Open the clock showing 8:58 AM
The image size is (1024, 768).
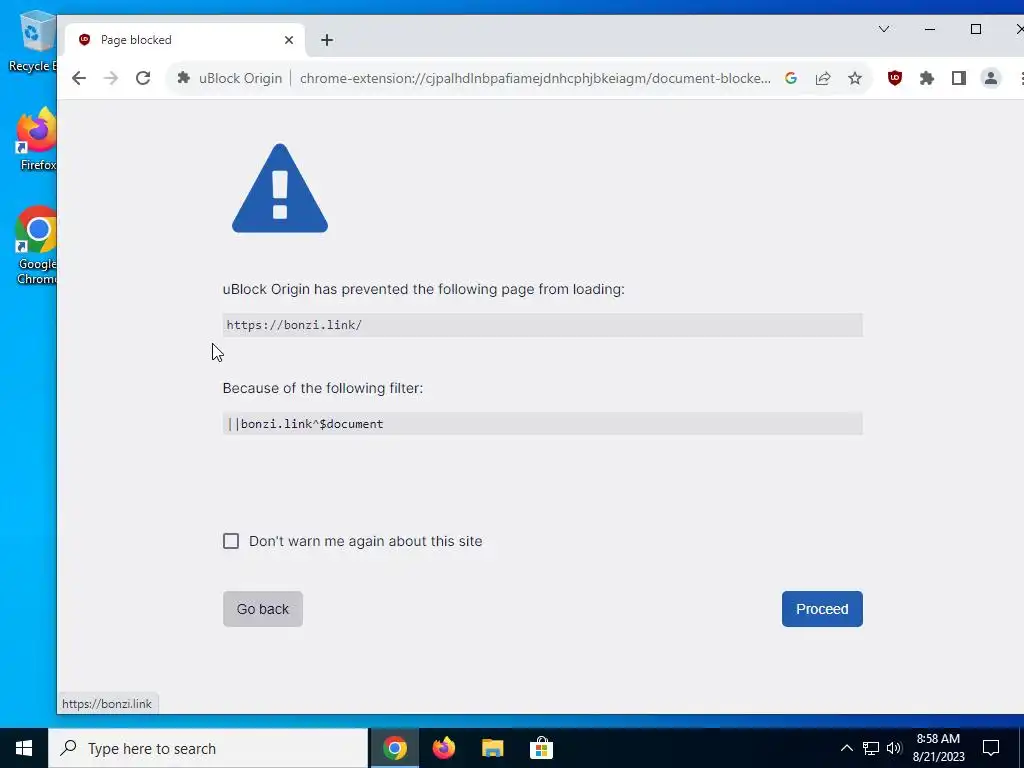pos(938,748)
